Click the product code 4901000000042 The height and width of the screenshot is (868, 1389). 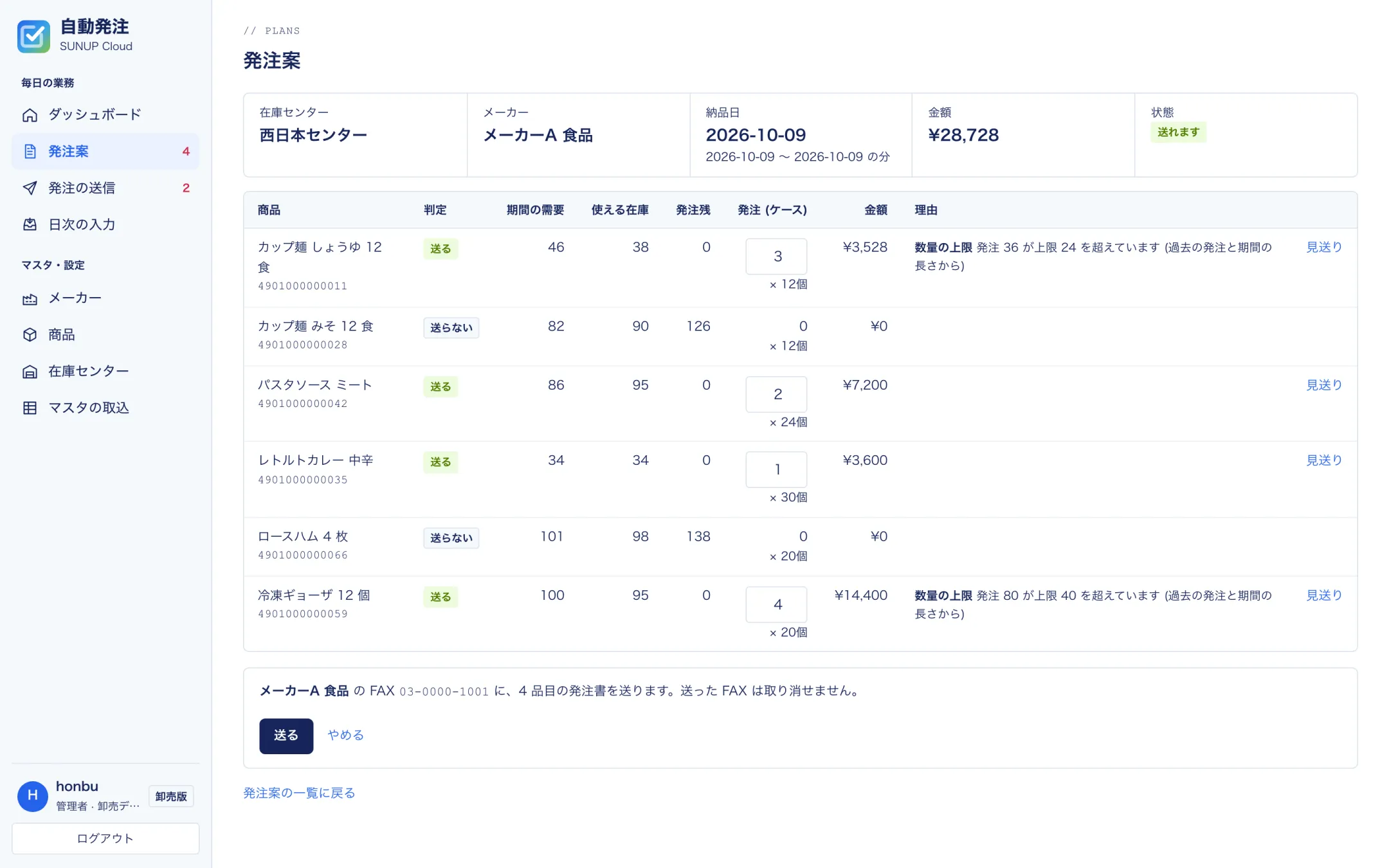303,404
